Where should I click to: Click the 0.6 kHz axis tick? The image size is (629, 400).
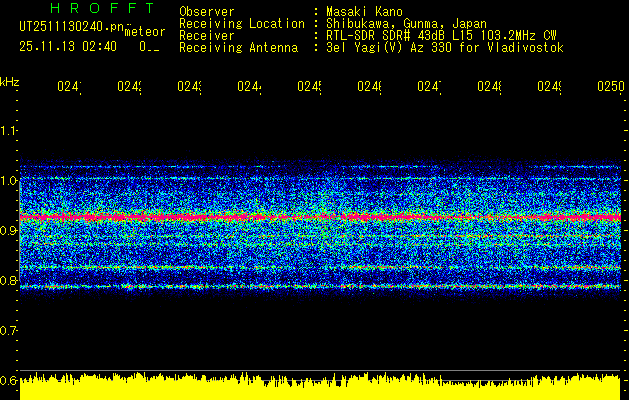coord(8,380)
